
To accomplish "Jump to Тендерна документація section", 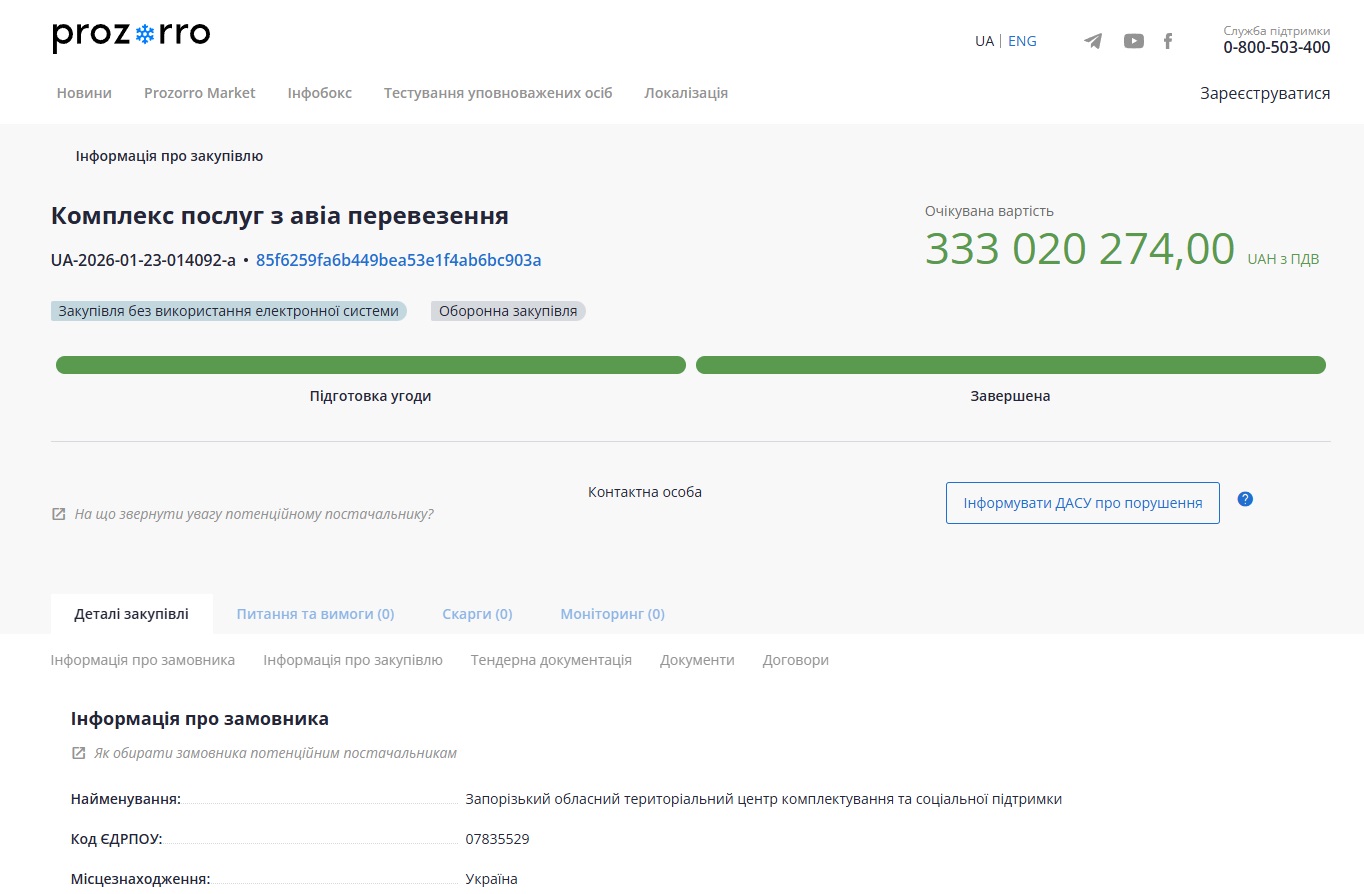I will pyautogui.click(x=551, y=660).
